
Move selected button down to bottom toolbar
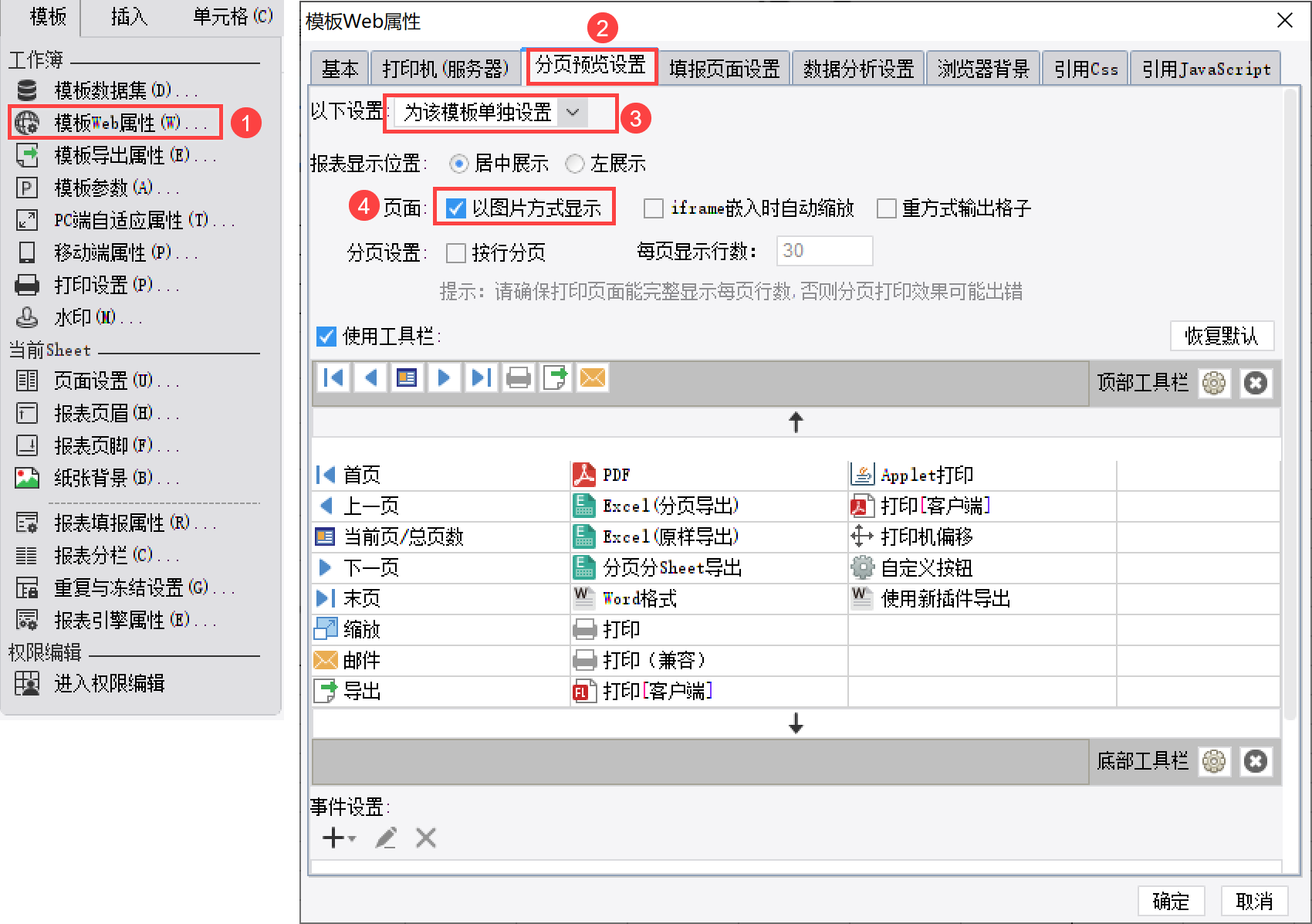[x=796, y=723]
